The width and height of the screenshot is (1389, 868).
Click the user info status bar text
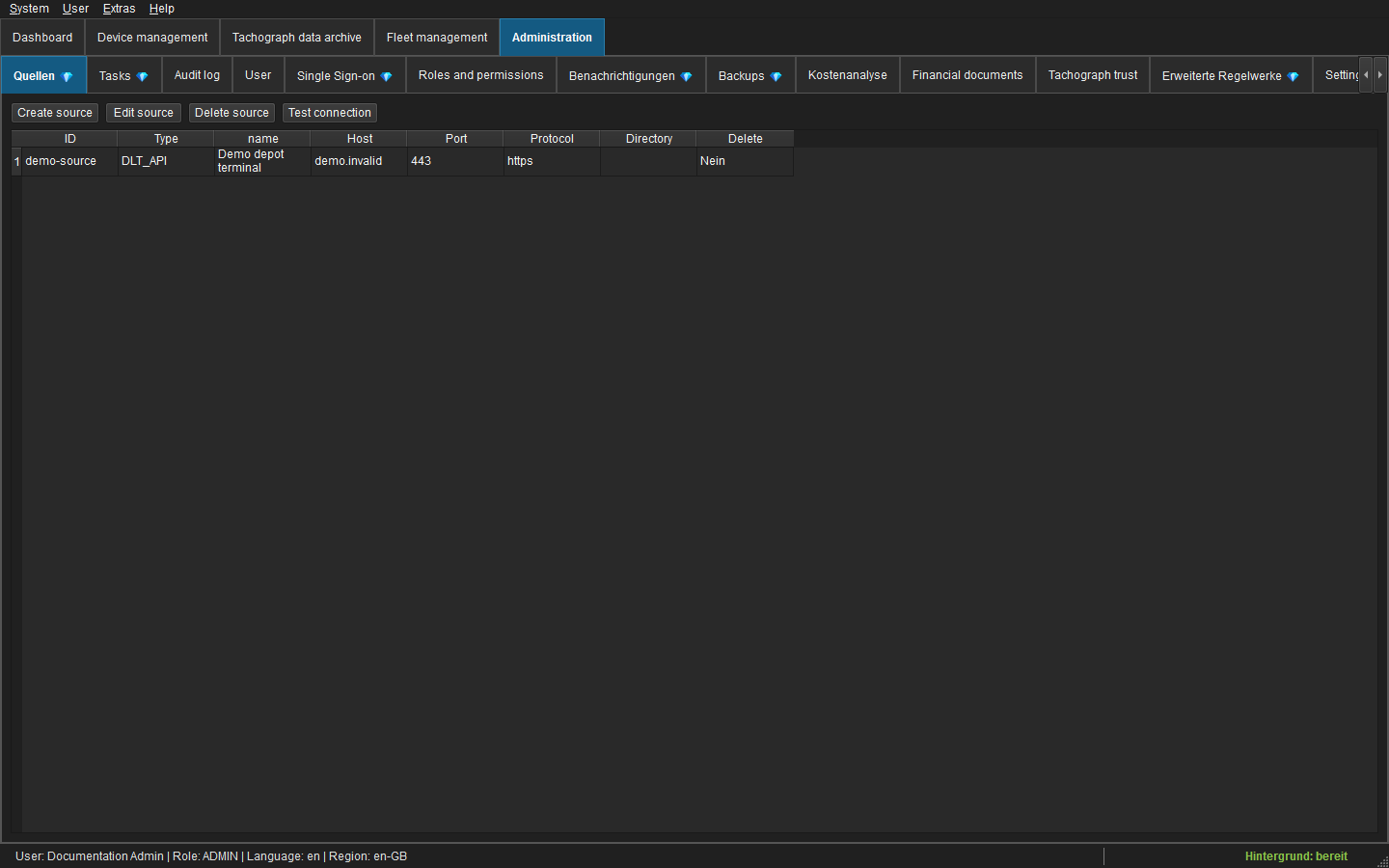211,856
